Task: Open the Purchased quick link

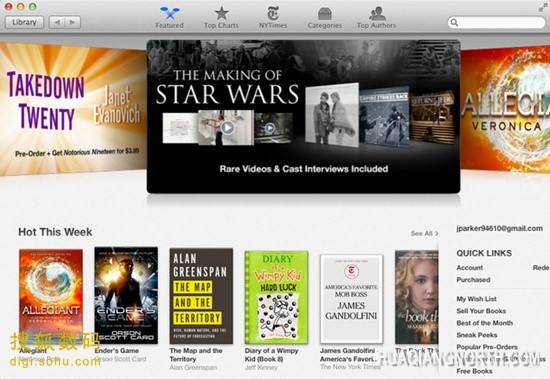Action: point(473,280)
